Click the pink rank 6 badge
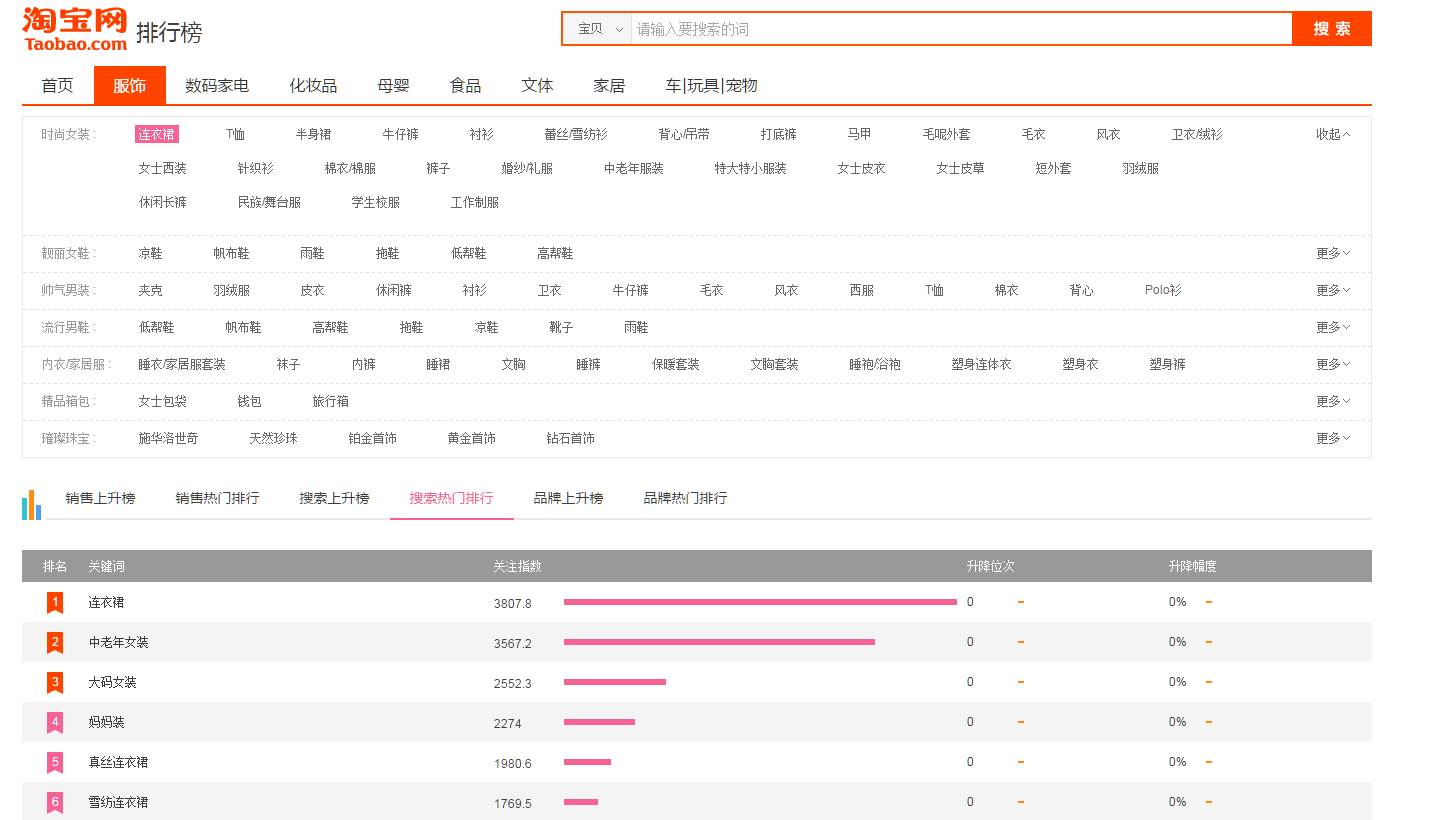The image size is (1438, 820). coord(55,802)
